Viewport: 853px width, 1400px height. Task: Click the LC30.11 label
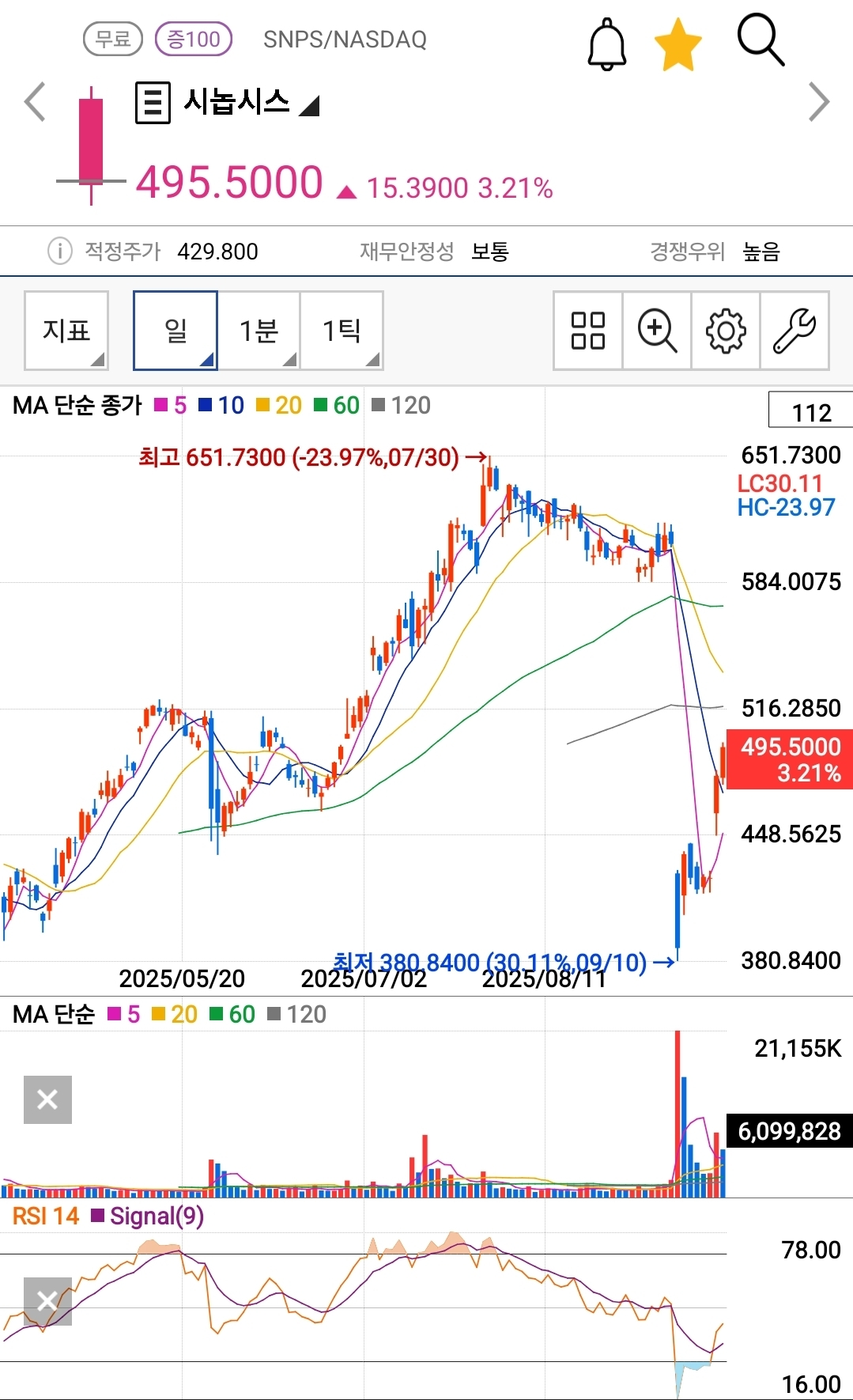coord(779,483)
